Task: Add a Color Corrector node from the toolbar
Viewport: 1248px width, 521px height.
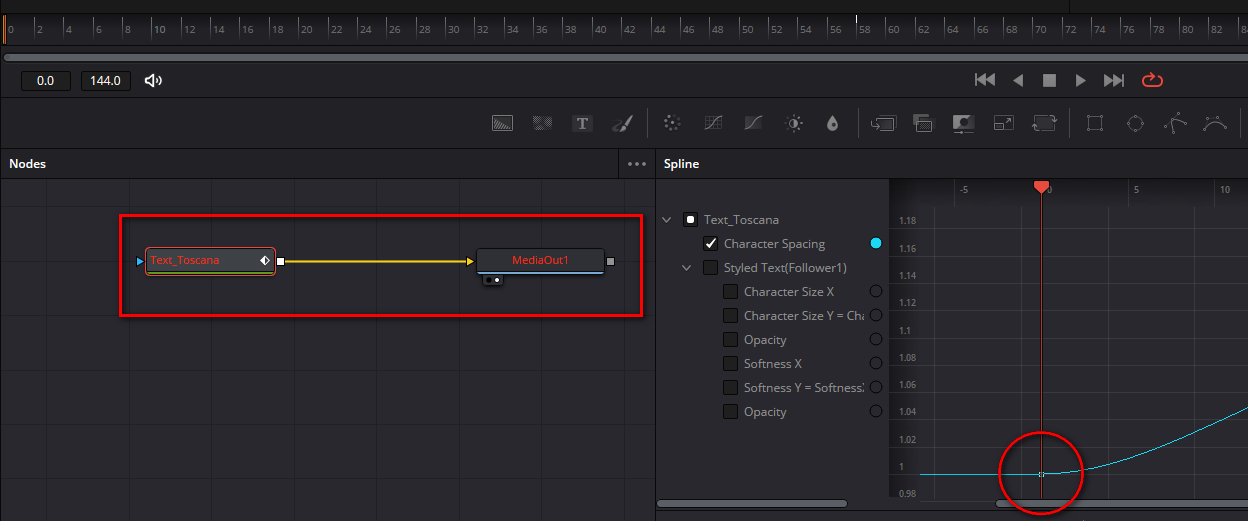Action: click(x=673, y=123)
